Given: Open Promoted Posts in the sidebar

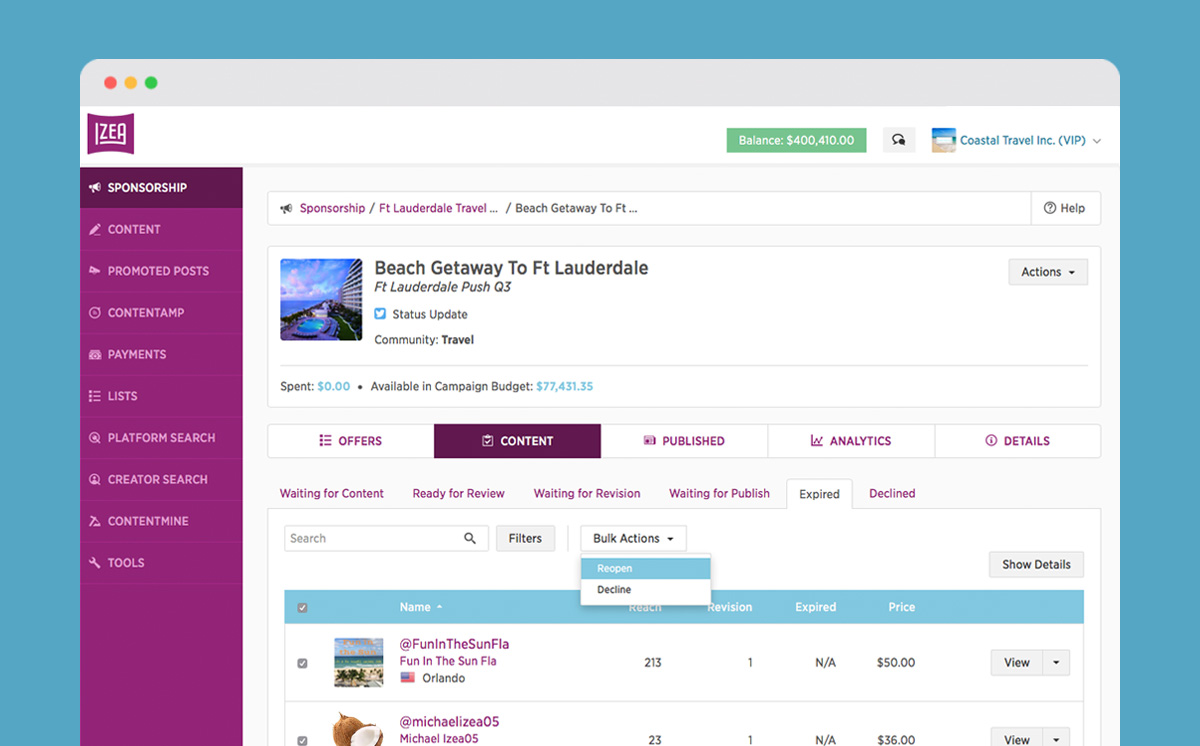Looking at the screenshot, I should tap(161, 271).
